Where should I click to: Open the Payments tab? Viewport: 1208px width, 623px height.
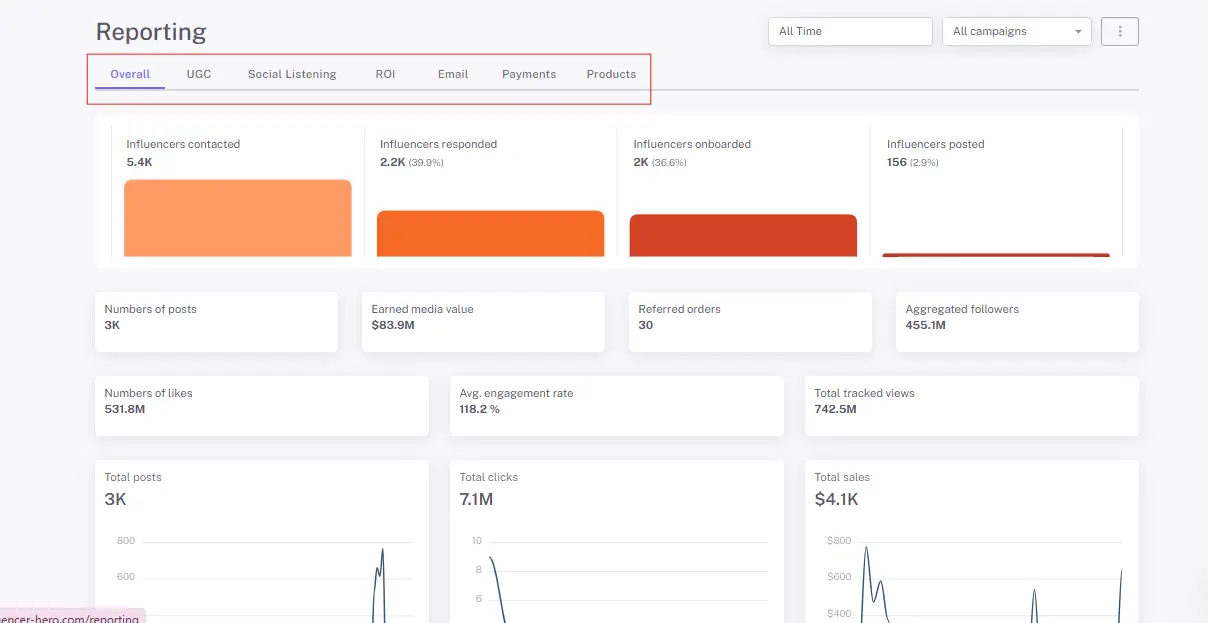point(529,74)
